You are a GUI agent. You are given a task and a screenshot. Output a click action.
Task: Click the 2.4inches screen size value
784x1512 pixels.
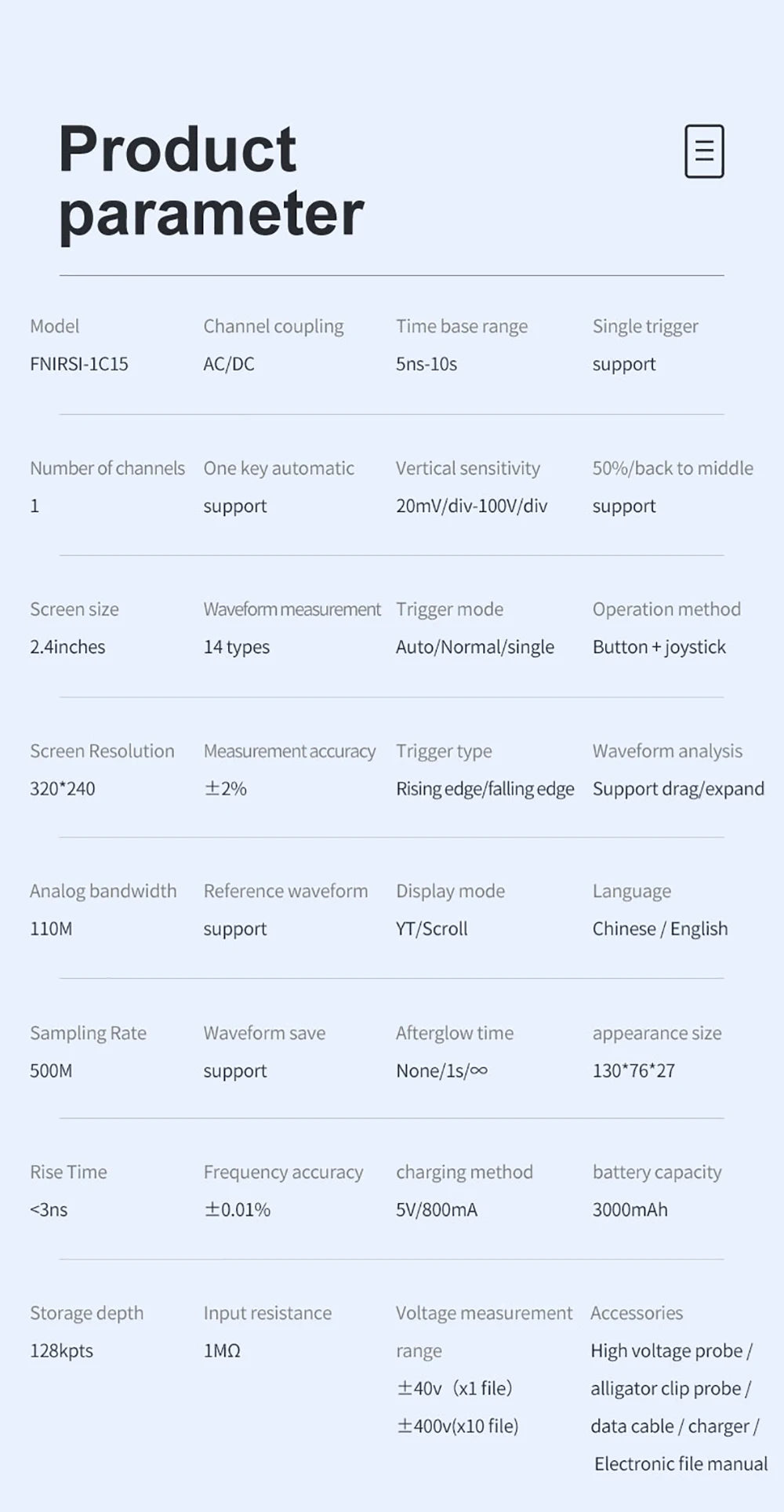tap(67, 647)
